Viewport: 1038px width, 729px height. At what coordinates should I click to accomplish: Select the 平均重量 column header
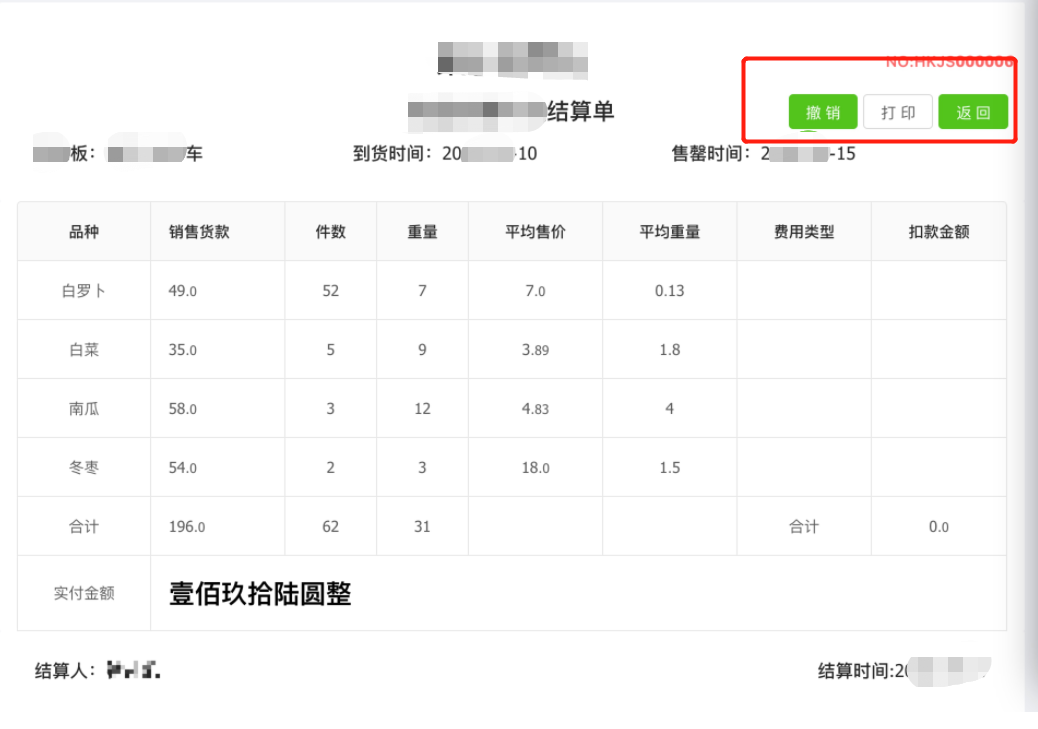click(x=670, y=232)
